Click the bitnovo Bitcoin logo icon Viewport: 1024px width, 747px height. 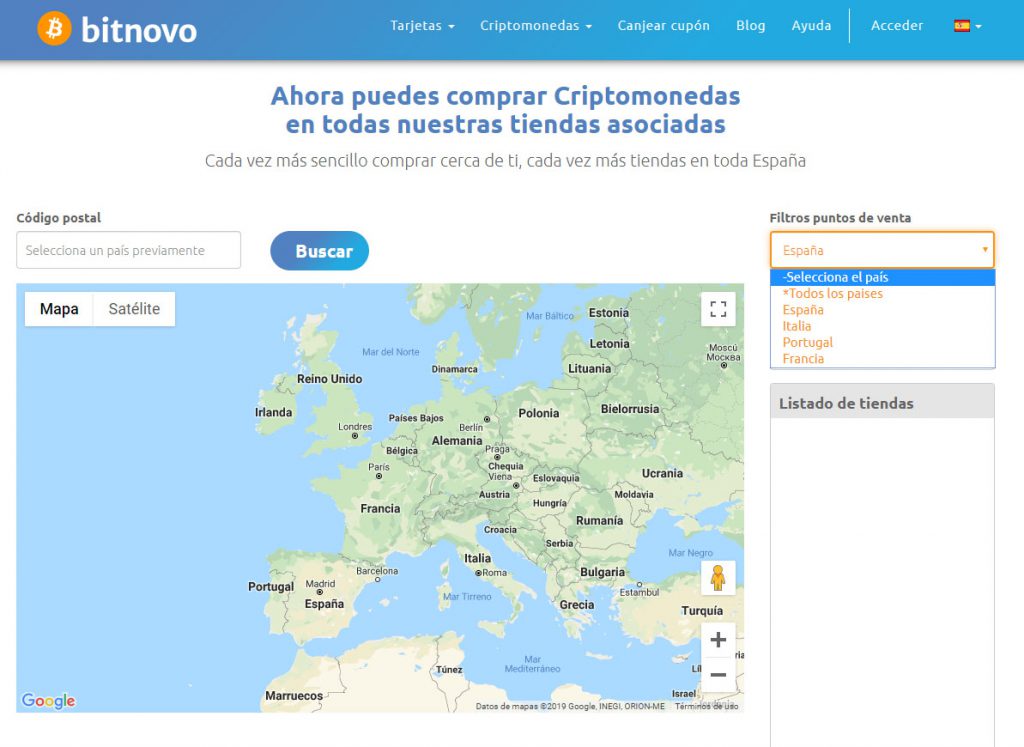tap(54, 28)
